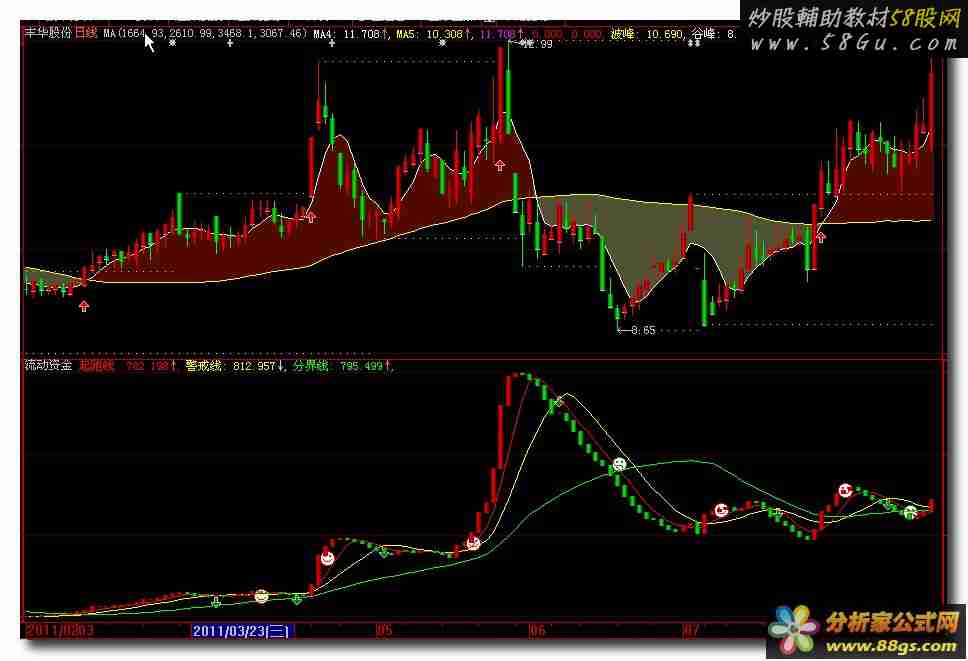
Task: Click the red smiley on the first April surge bars
Action: click(x=327, y=558)
